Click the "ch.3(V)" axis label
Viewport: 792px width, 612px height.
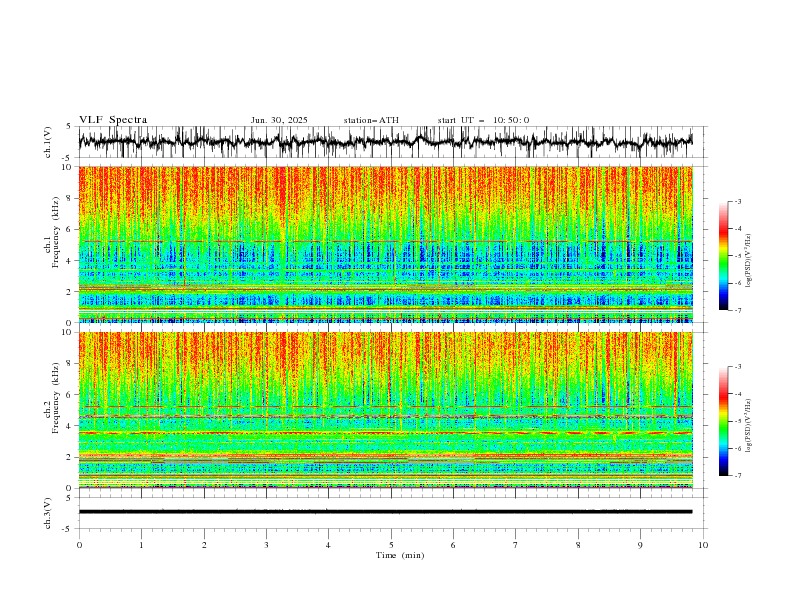pyautogui.click(x=48, y=513)
